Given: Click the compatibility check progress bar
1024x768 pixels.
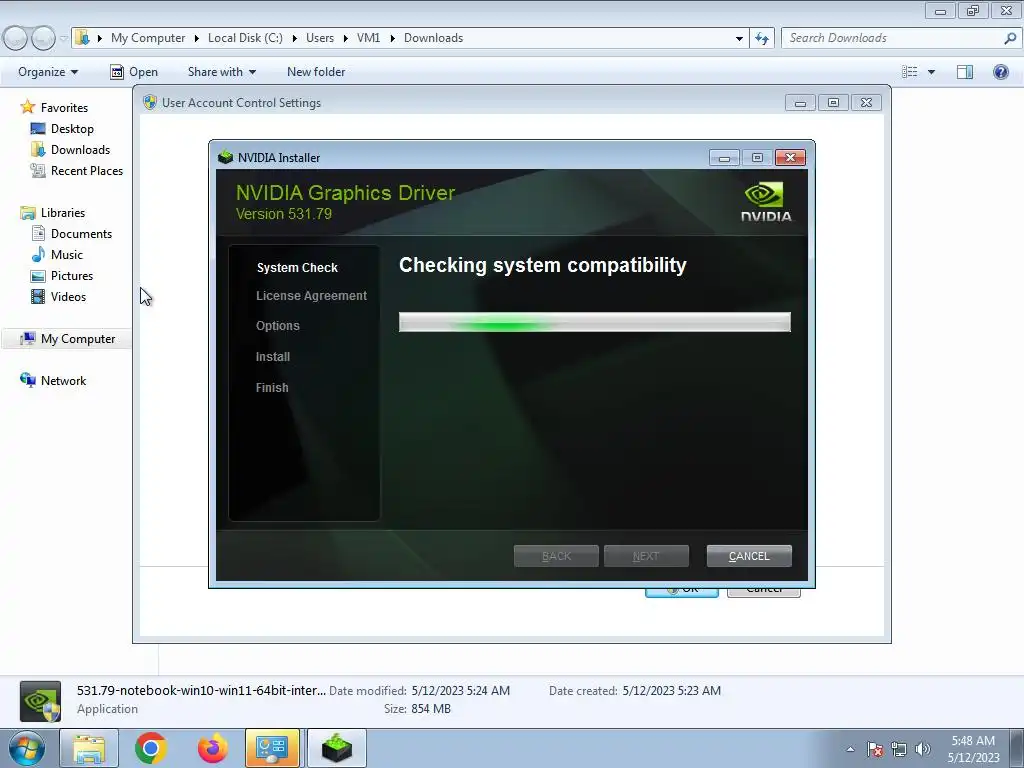Looking at the screenshot, I should tap(594, 322).
